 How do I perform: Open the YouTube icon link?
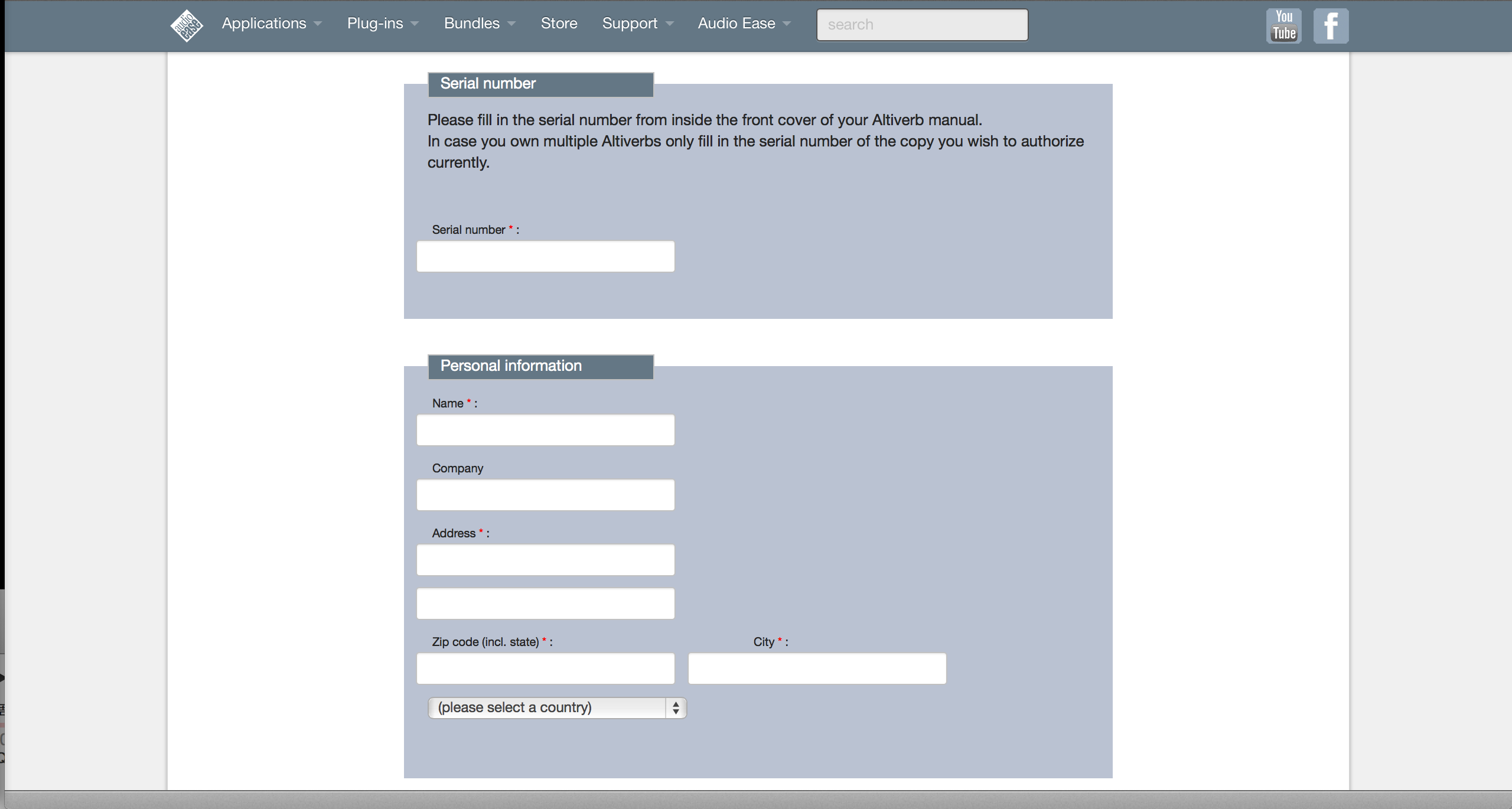pos(1284,25)
